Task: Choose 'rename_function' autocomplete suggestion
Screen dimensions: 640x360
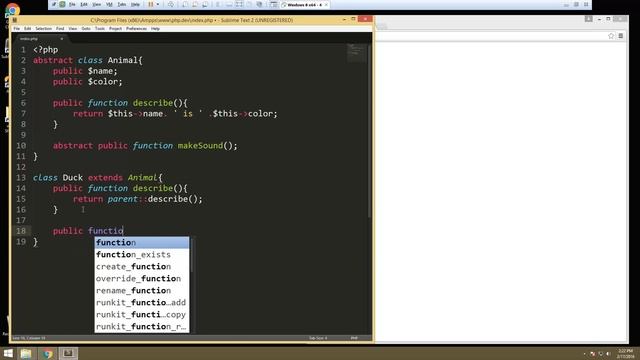Action: point(142,291)
